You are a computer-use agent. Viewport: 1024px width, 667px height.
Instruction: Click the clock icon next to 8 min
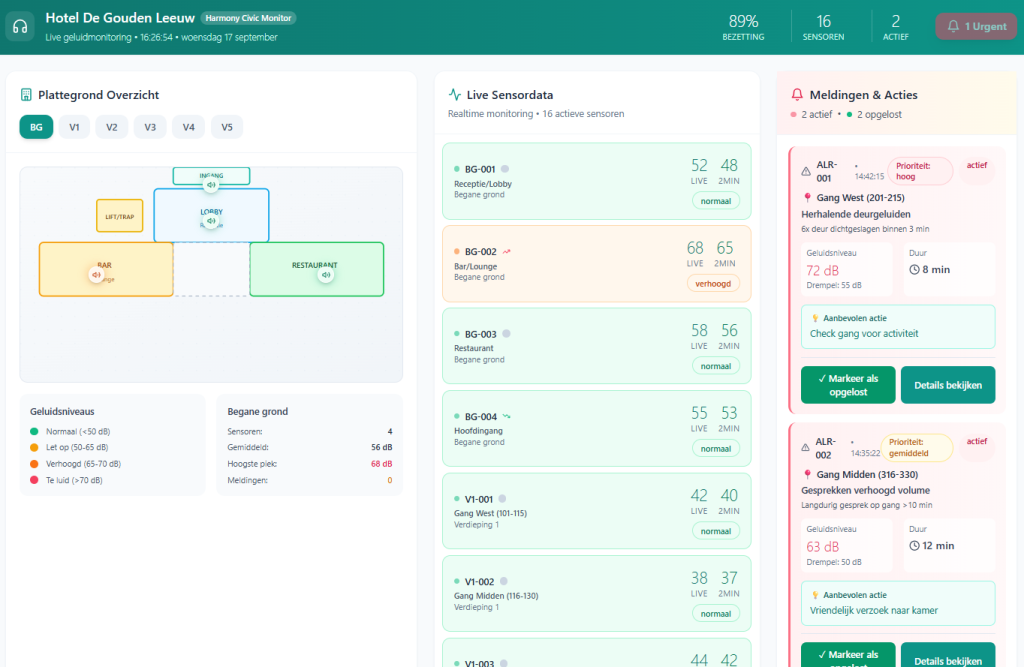click(x=914, y=269)
